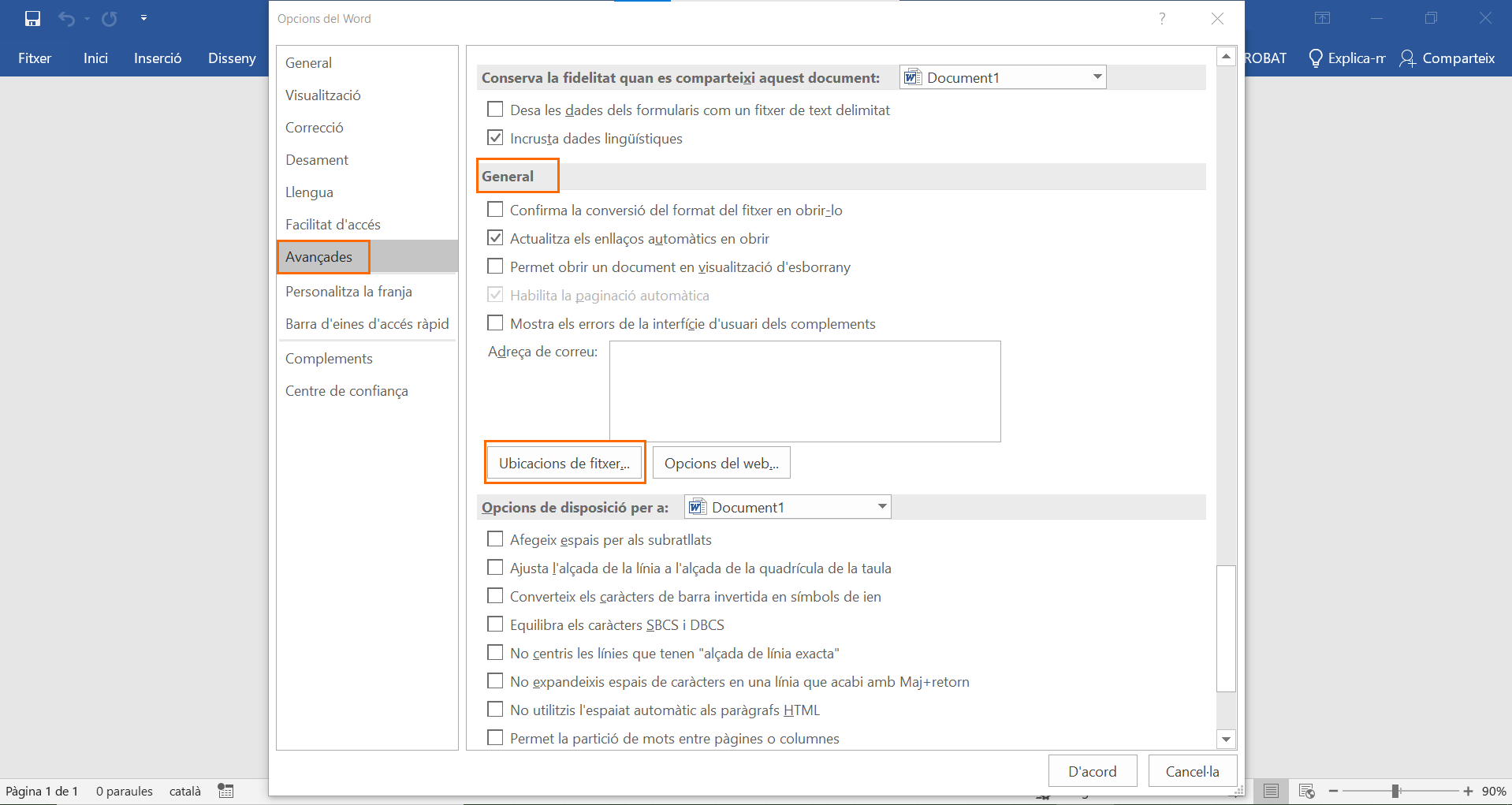Click the Save floppy disk icon

point(32,18)
